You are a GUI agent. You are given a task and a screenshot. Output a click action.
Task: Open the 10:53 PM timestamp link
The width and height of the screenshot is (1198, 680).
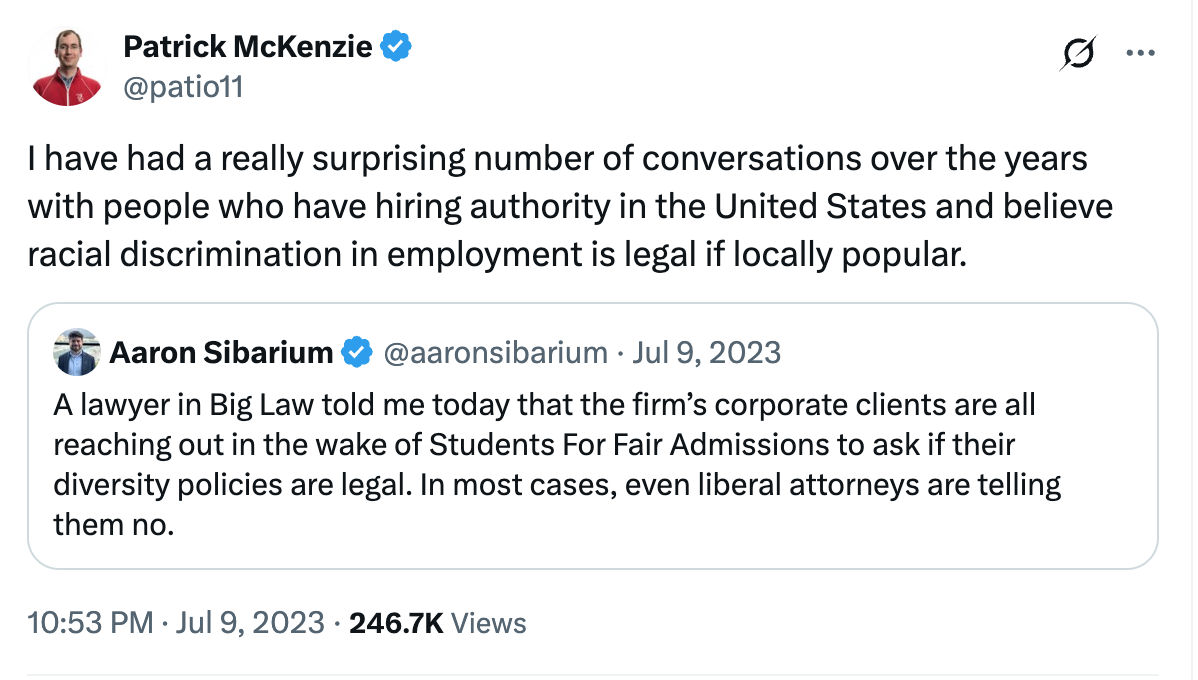click(91, 623)
